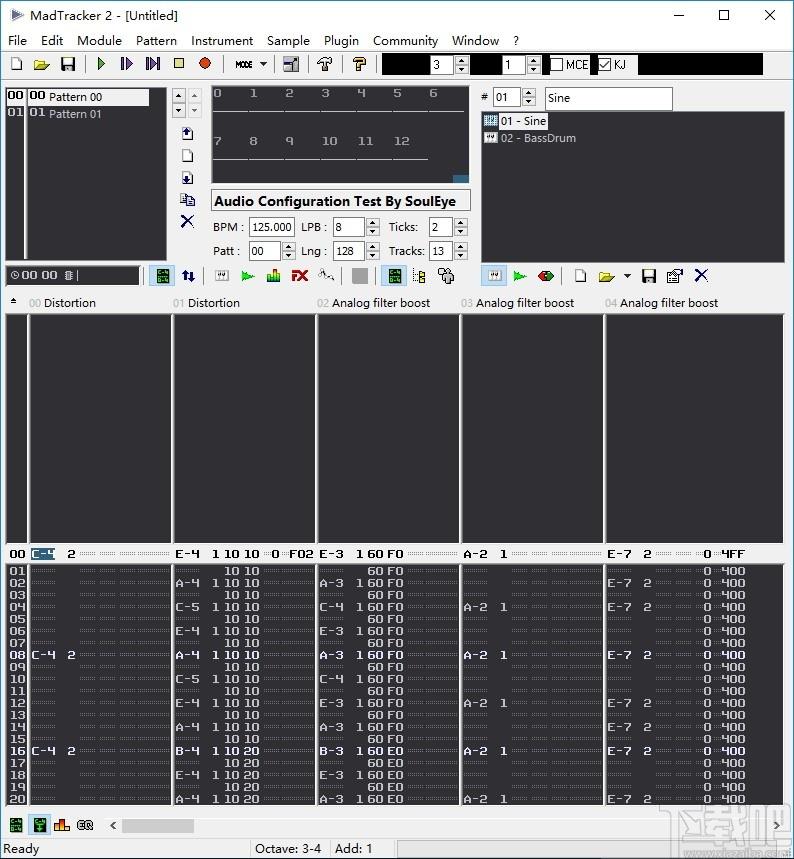
Task: Open a module file from main toolbar
Action: (x=42, y=64)
